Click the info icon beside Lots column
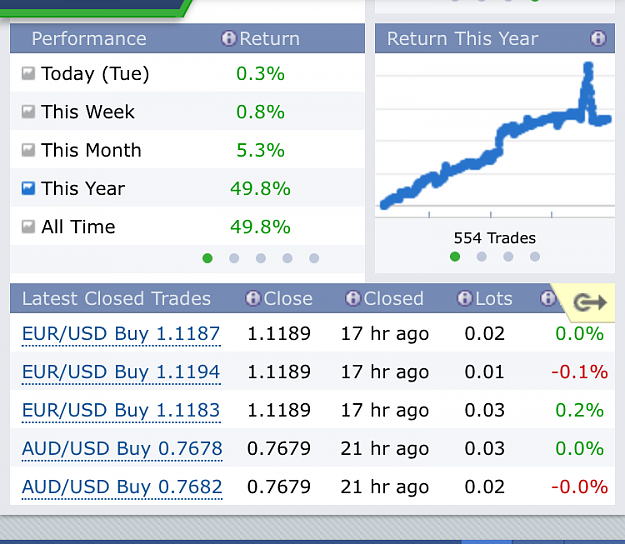Image resolution: width=625 pixels, height=544 pixels. tap(464, 298)
